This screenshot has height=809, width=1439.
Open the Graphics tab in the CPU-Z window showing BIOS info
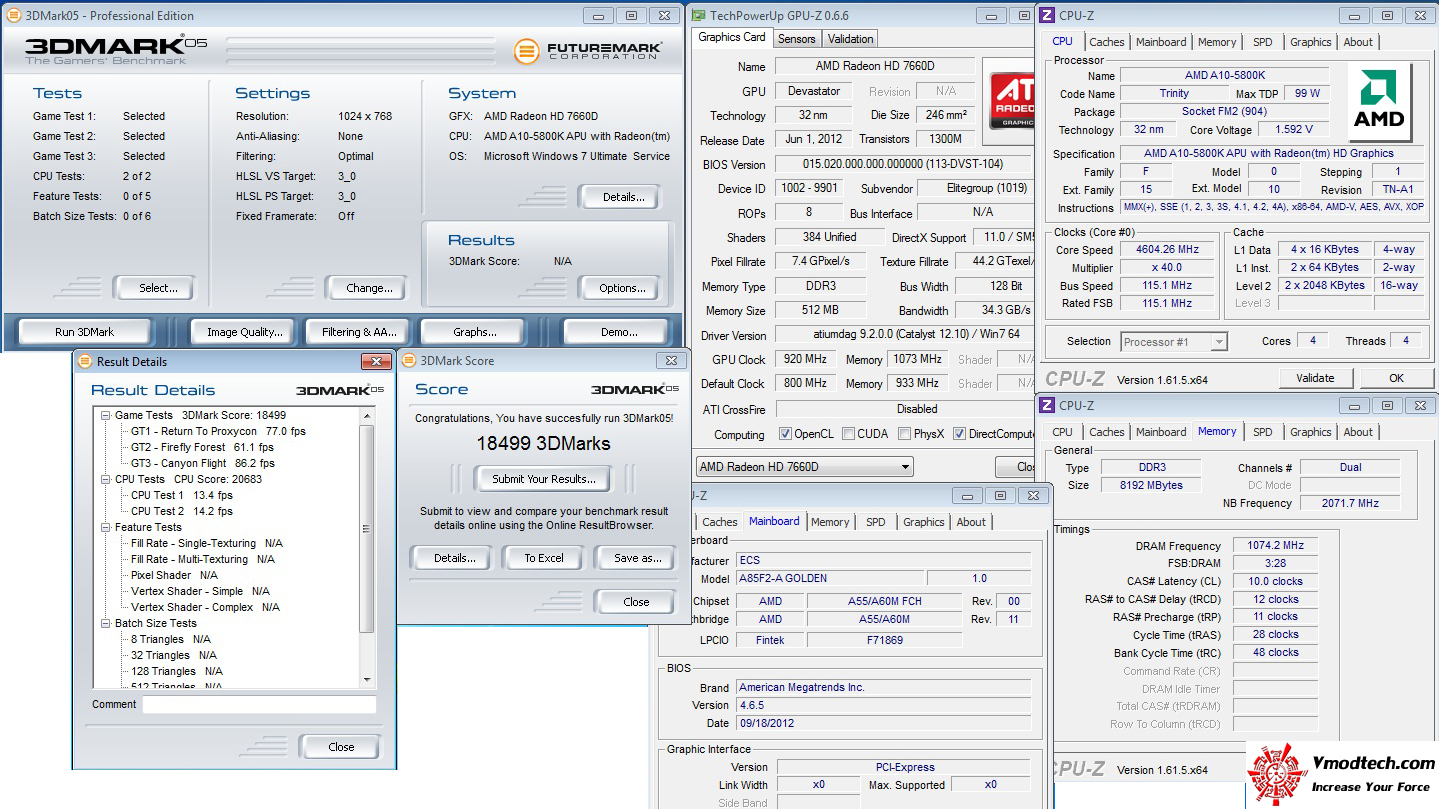coord(924,522)
